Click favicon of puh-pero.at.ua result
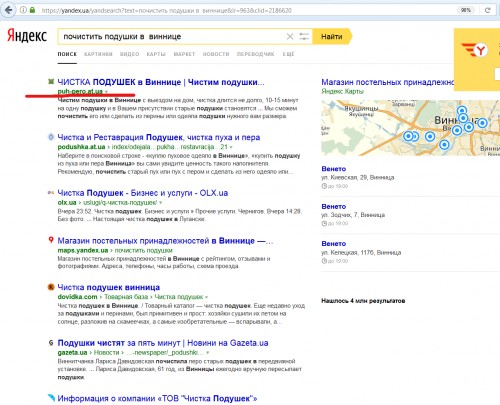The image size is (500, 405). tap(51, 81)
